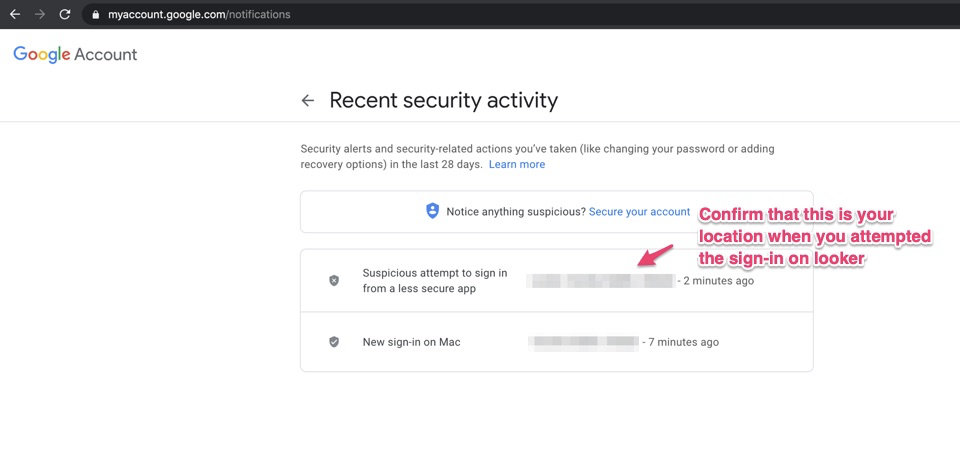Open the New sign-in on Mac entry
This screenshot has height=464, width=960.
(x=557, y=342)
